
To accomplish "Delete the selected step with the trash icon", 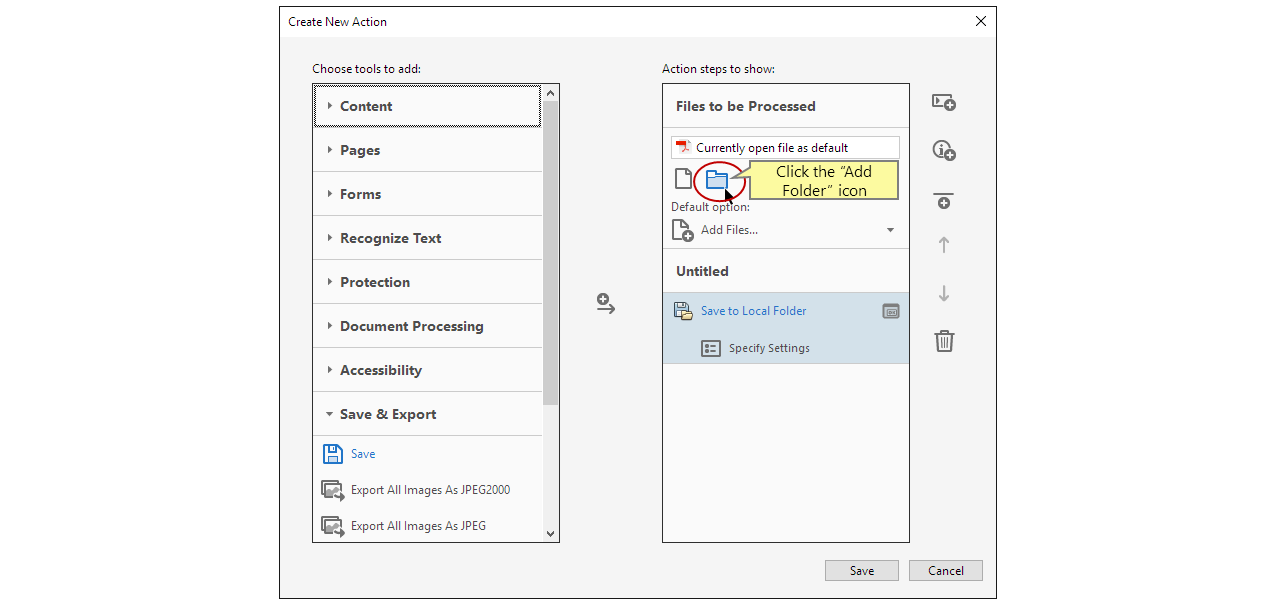I will (x=943, y=341).
